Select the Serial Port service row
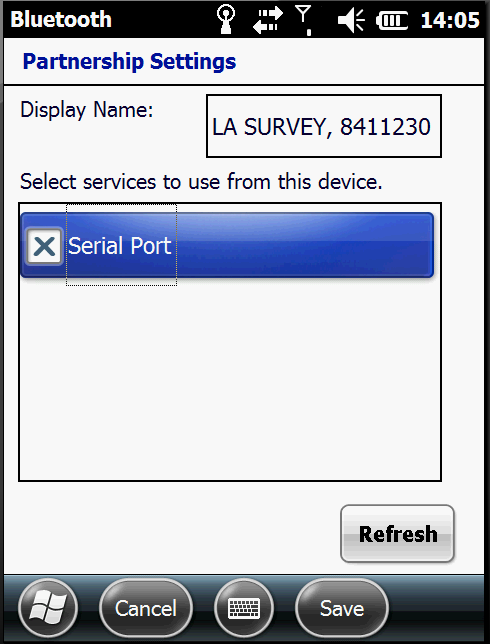Image resolution: width=490 pixels, height=644 pixels. tap(227, 245)
